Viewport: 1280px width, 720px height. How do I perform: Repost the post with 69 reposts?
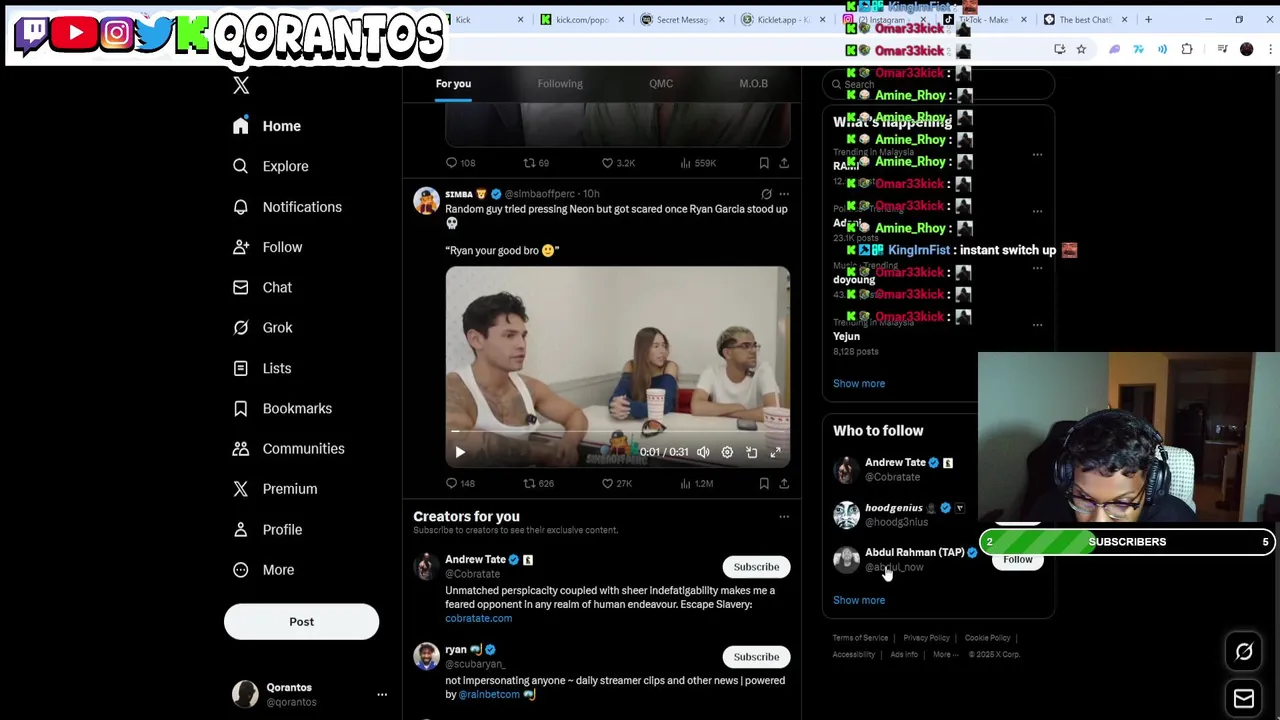coord(536,163)
